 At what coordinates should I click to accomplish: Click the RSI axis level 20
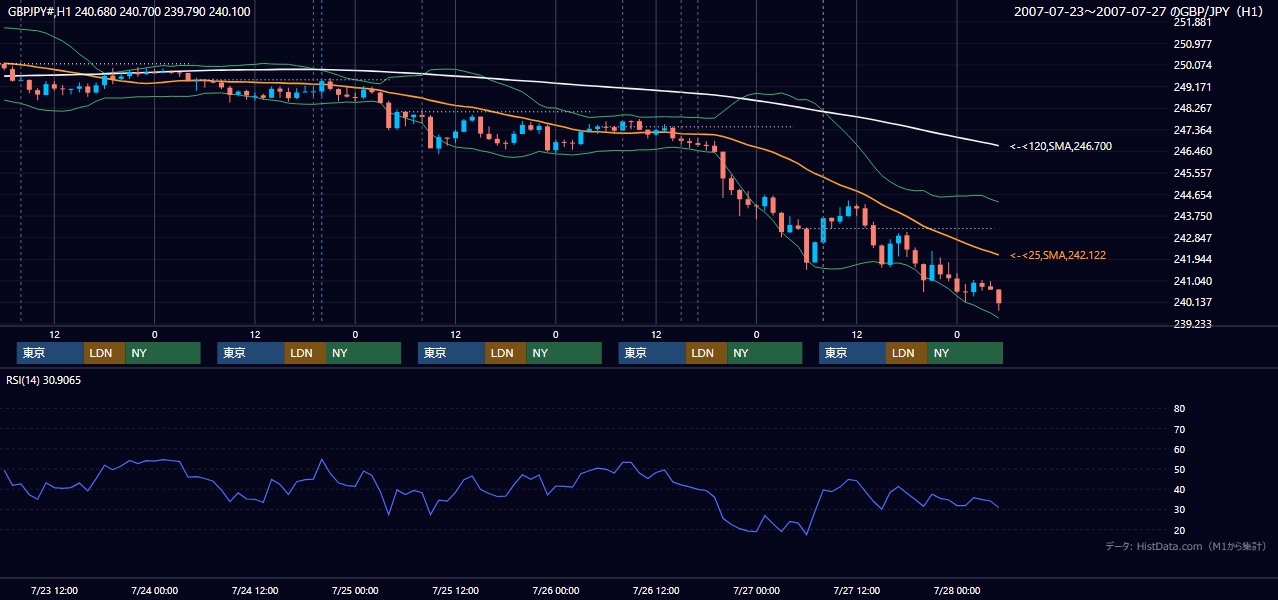pos(1179,530)
